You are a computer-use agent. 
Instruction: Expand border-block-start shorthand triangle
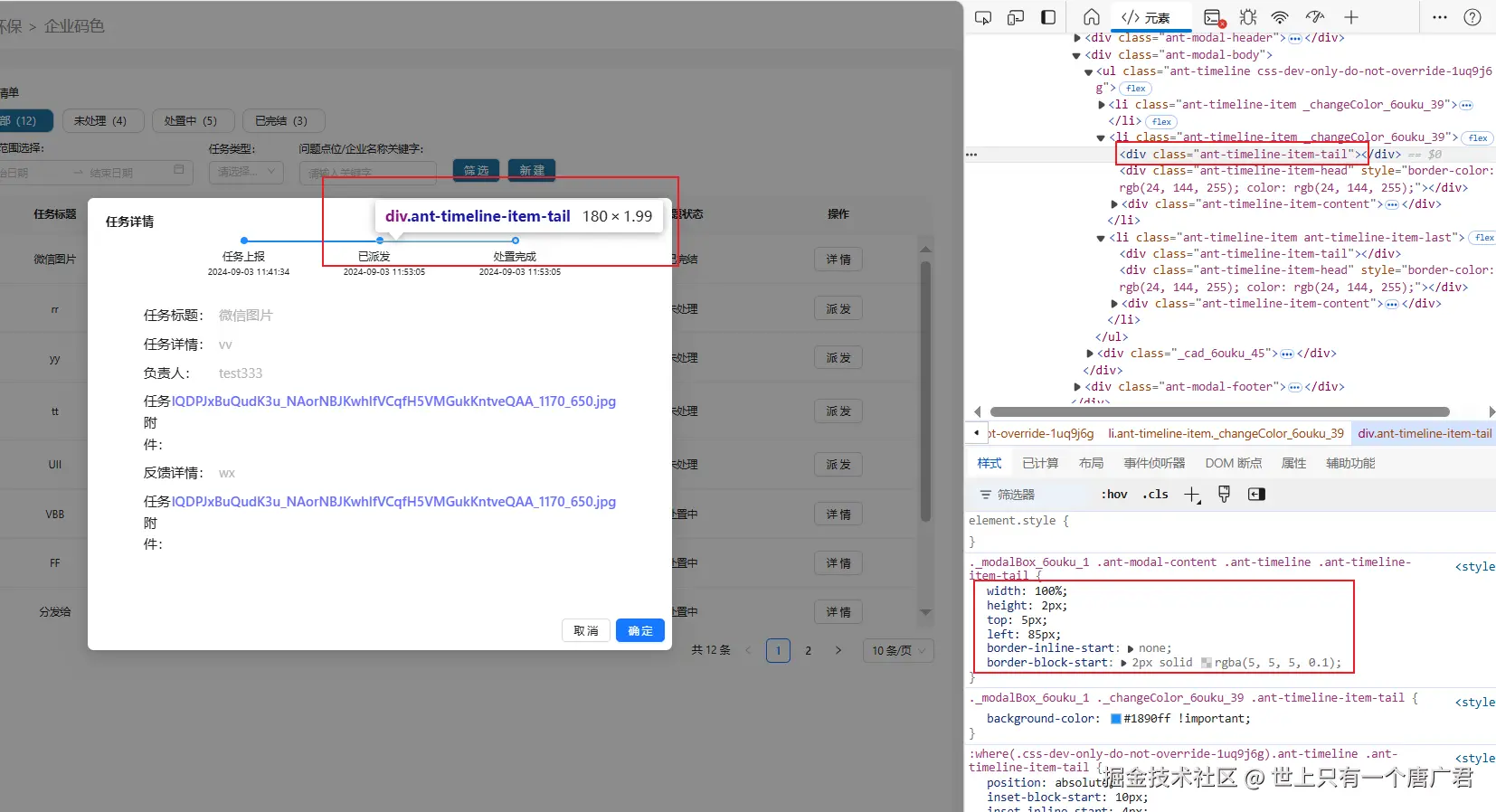(1123, 664)
